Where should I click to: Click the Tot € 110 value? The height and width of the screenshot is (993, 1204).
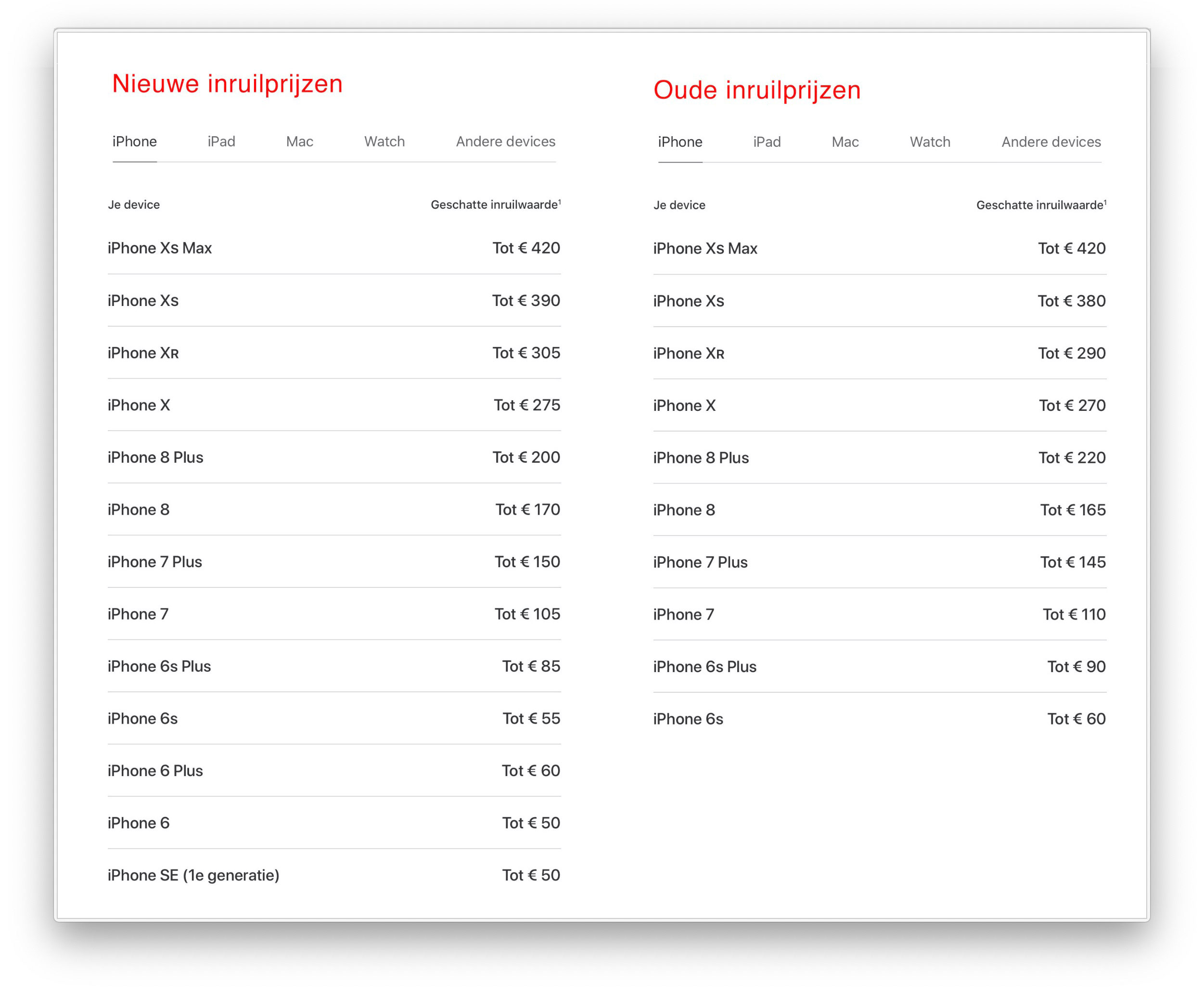[1074, 614]
